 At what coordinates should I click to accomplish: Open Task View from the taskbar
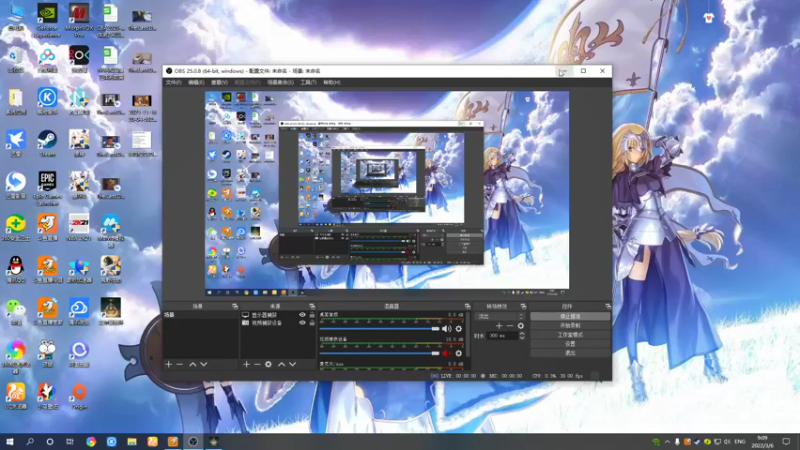pyautogui.click(x=70, y=441)
